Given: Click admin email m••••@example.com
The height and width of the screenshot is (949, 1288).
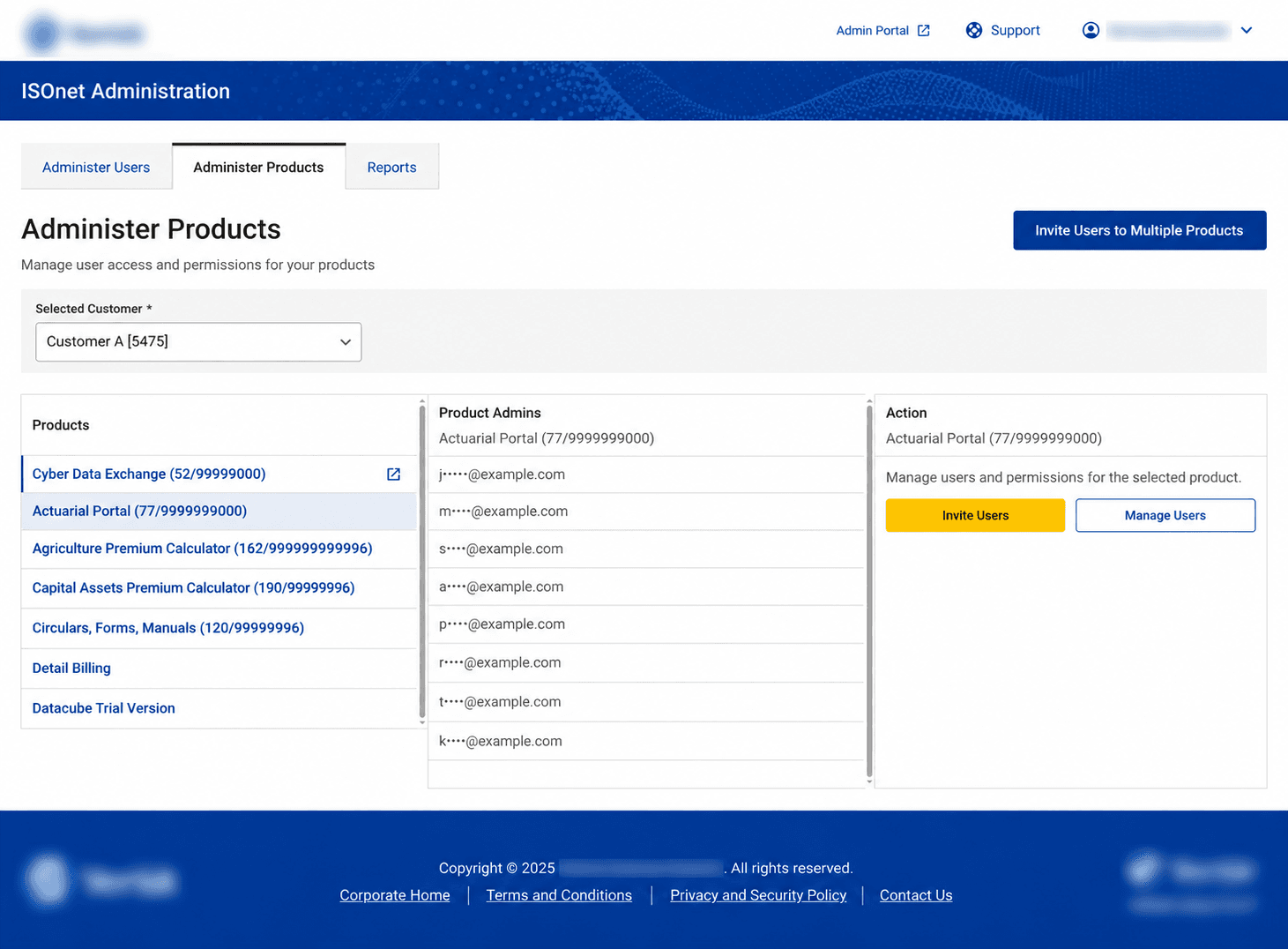Looking at the screenshot, I should [x=503, y=512].
